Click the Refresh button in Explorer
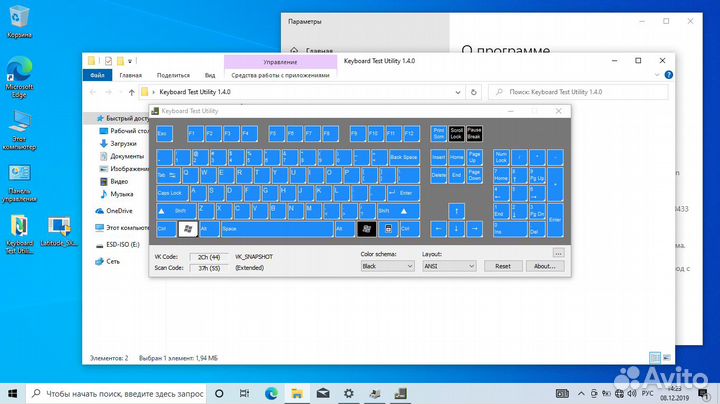This screenshot has width=720, height=404. 473,92
